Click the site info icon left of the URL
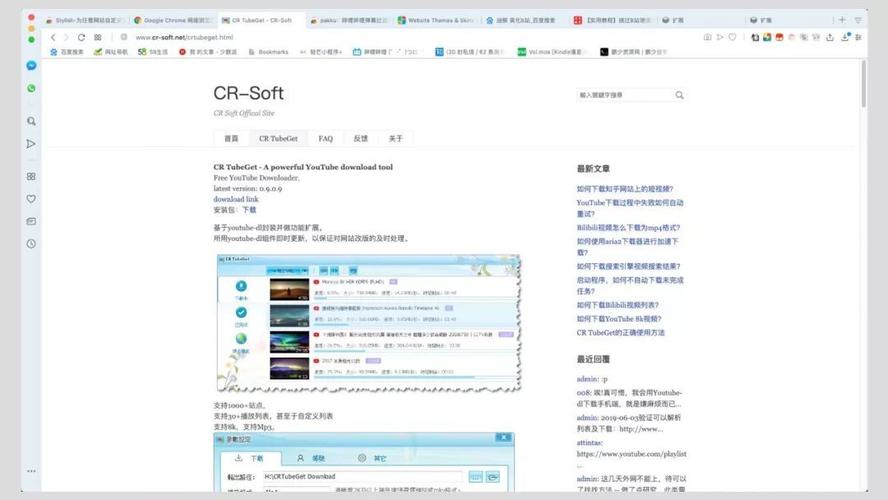Screen dimensions: 888x500 pyautogui.click(x=123, y=37)
